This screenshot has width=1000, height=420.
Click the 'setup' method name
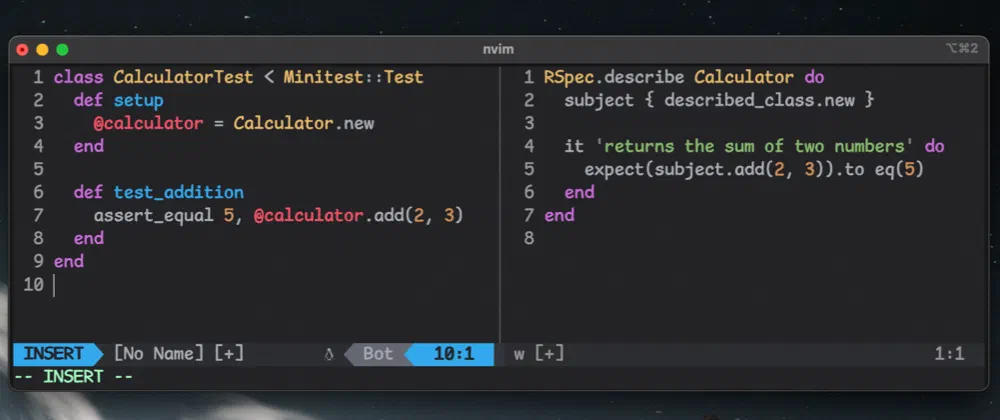point(138,101)
